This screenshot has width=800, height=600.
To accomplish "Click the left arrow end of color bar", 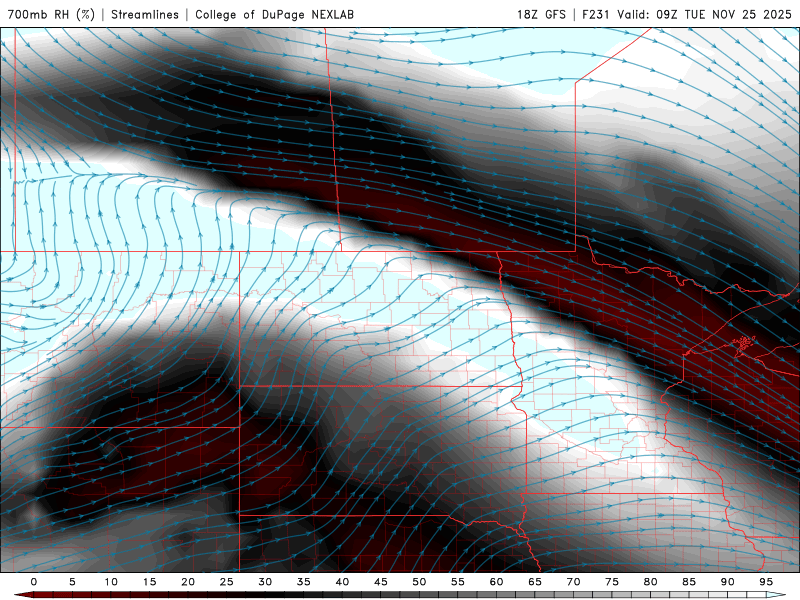I will point(23,595).
